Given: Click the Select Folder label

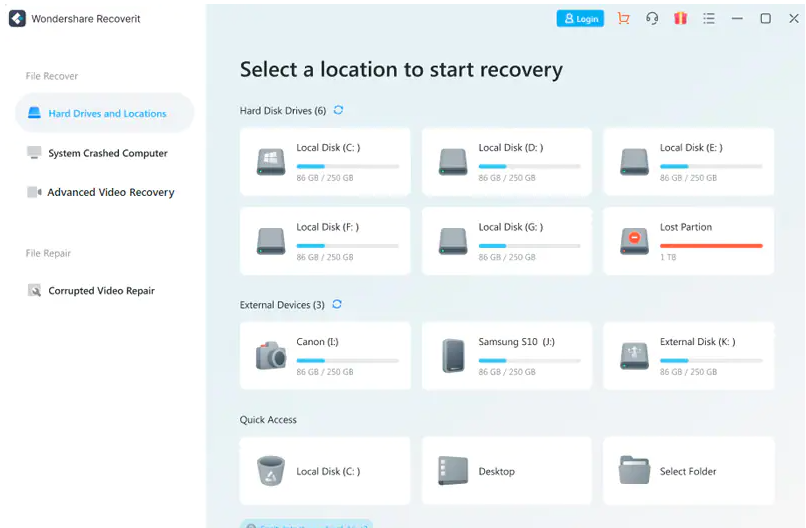Looking at the screenshot, I should tap(688, 471).
